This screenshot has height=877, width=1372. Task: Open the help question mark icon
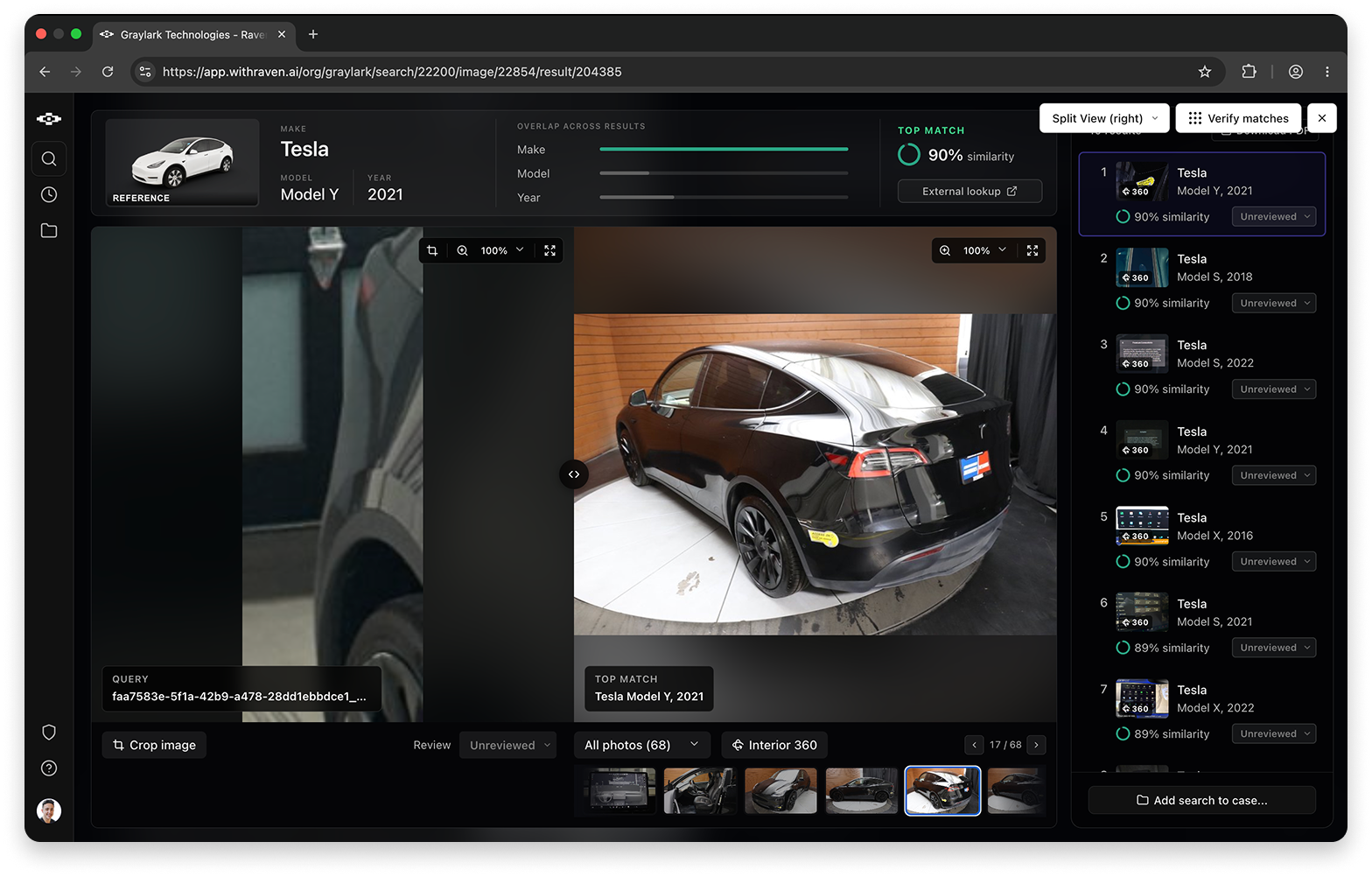click(49, 768)
